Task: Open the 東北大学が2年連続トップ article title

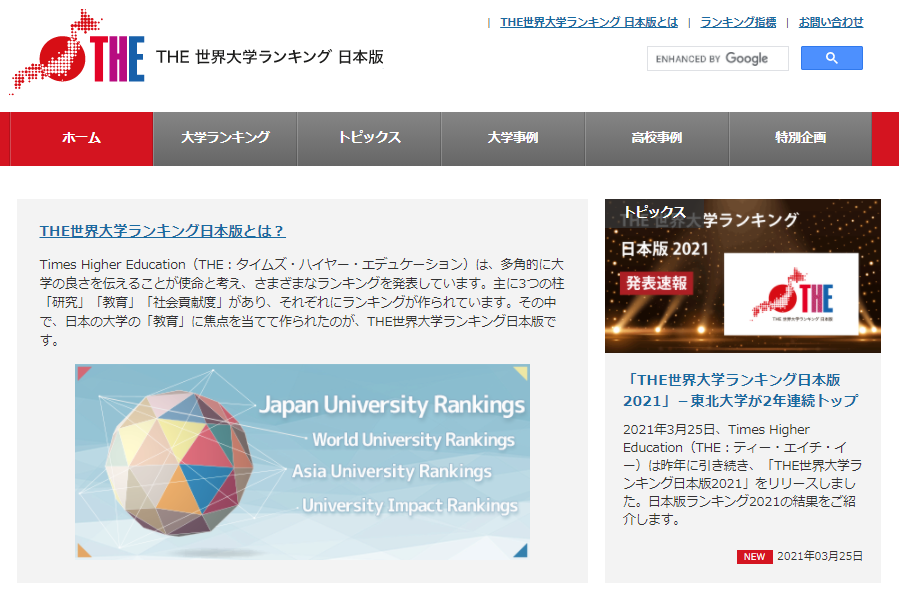Action: pos(740,390)
